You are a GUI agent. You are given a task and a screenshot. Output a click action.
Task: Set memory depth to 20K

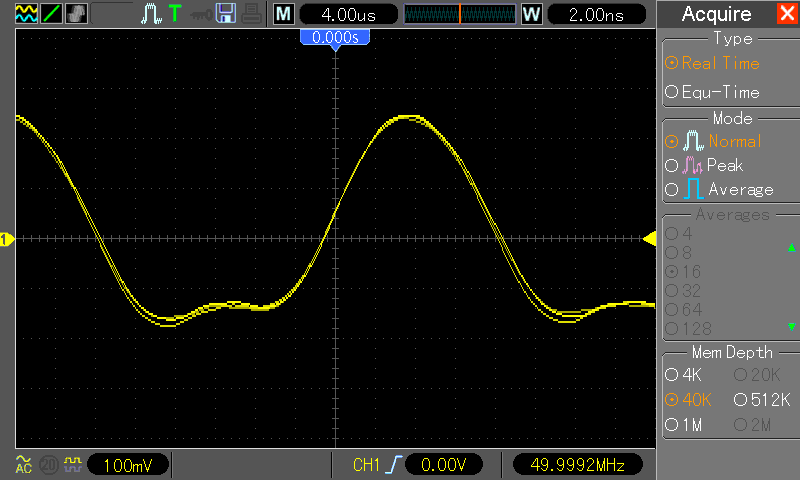(757, 375)
